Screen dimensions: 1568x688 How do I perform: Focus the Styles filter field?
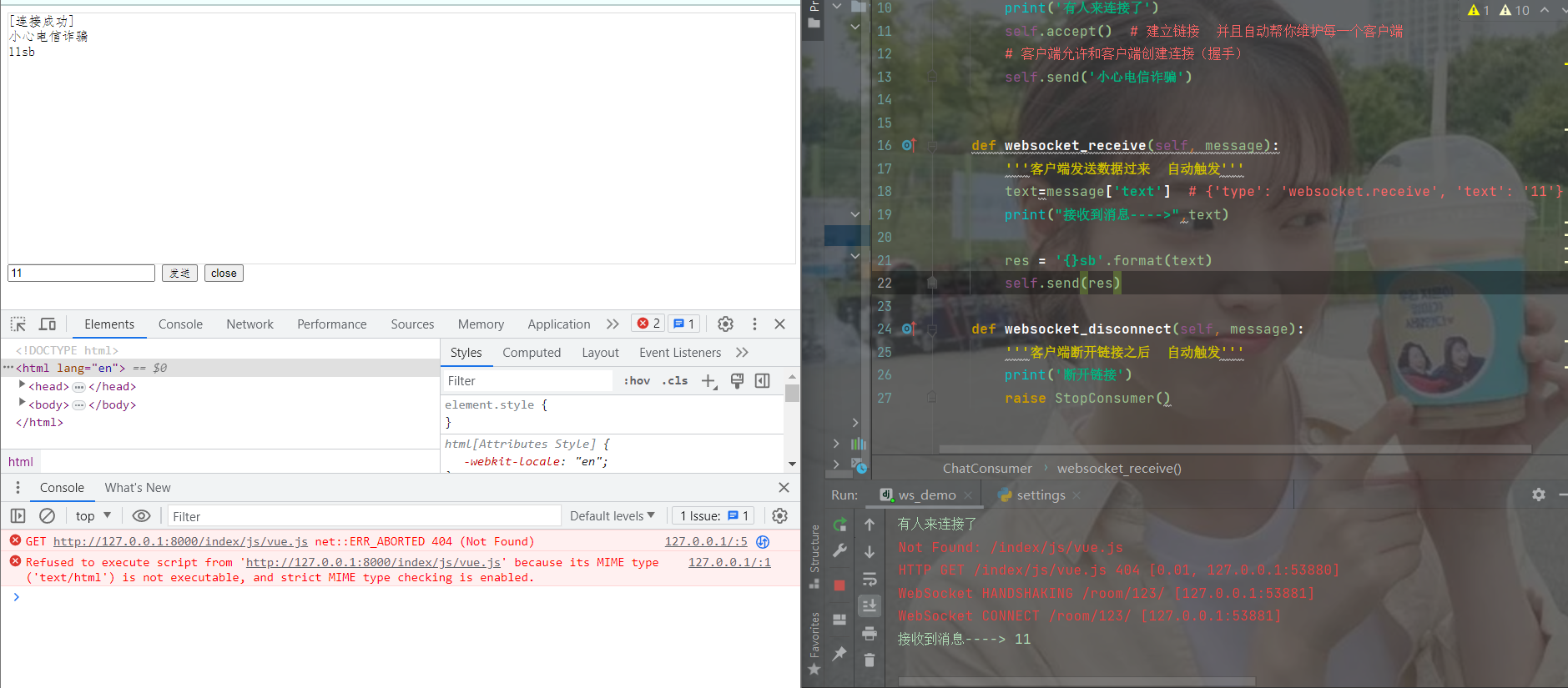527,381
